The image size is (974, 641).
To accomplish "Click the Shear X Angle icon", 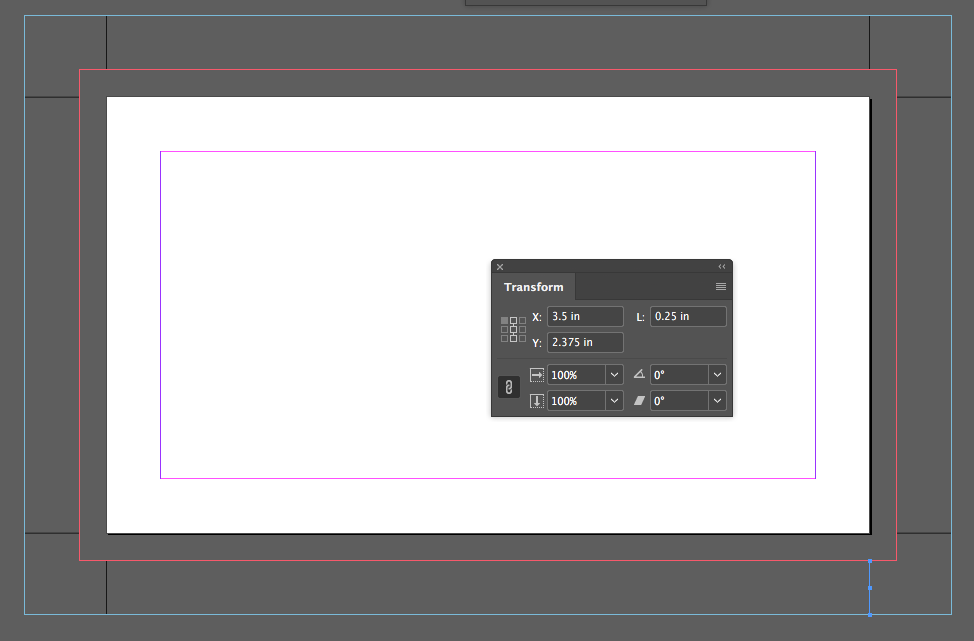I will 639,401.
